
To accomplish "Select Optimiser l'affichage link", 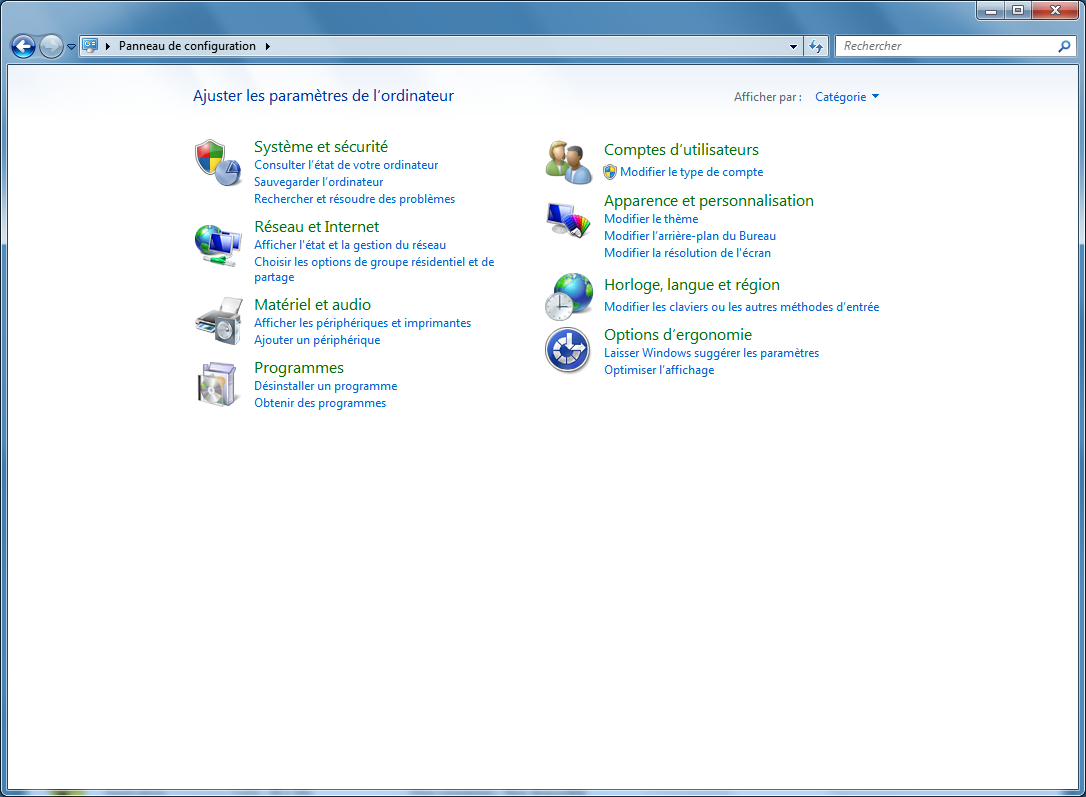I will [659, 370].
